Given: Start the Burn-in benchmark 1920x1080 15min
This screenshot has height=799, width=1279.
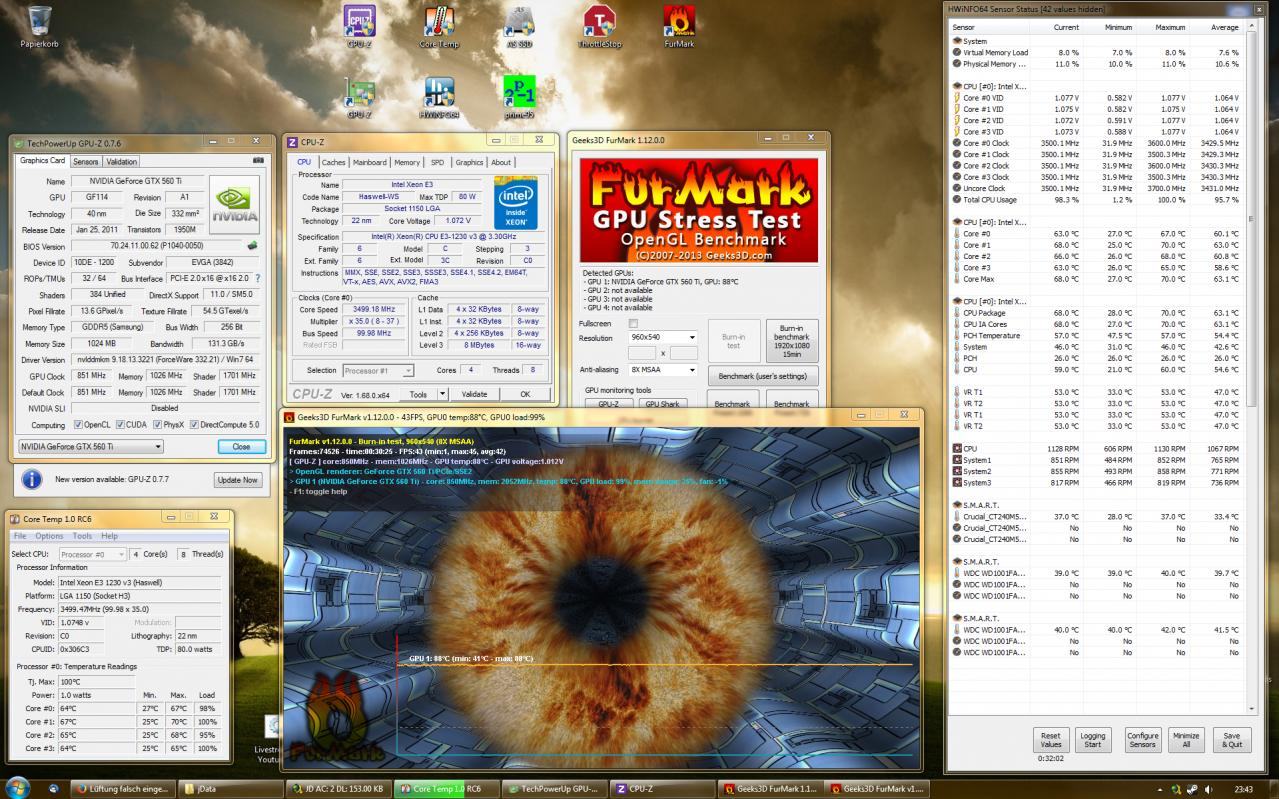Looking at the screenshot, I should coord(792,341).
